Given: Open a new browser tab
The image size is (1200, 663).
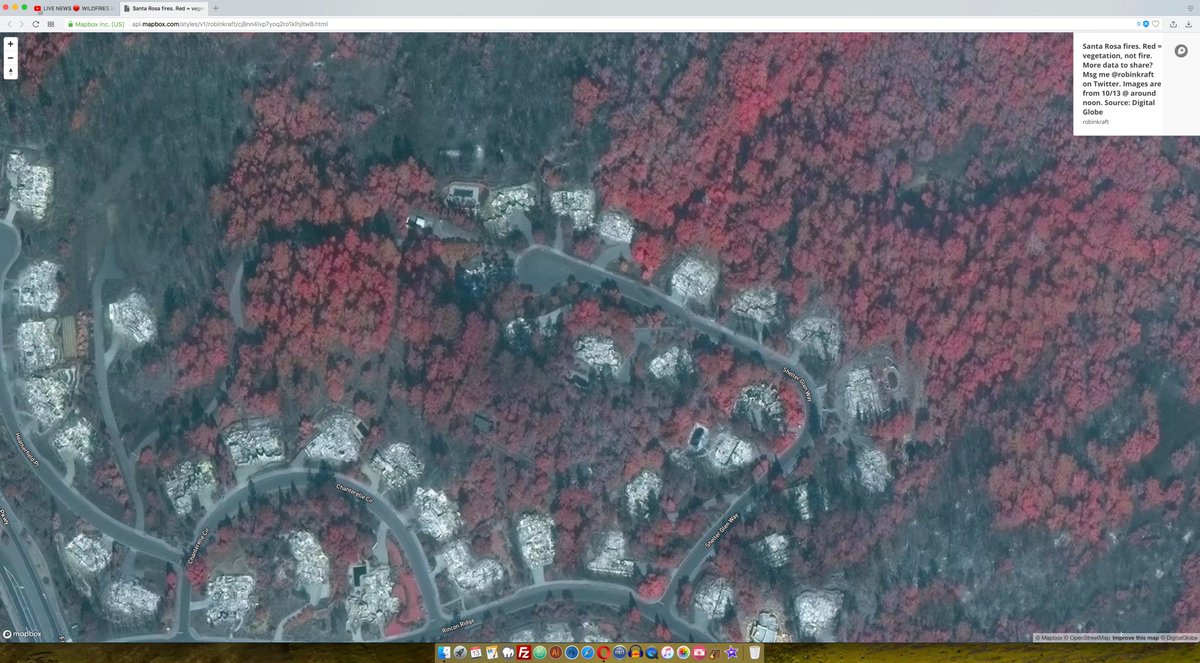Looking at the screenshot, I should 215,7.
